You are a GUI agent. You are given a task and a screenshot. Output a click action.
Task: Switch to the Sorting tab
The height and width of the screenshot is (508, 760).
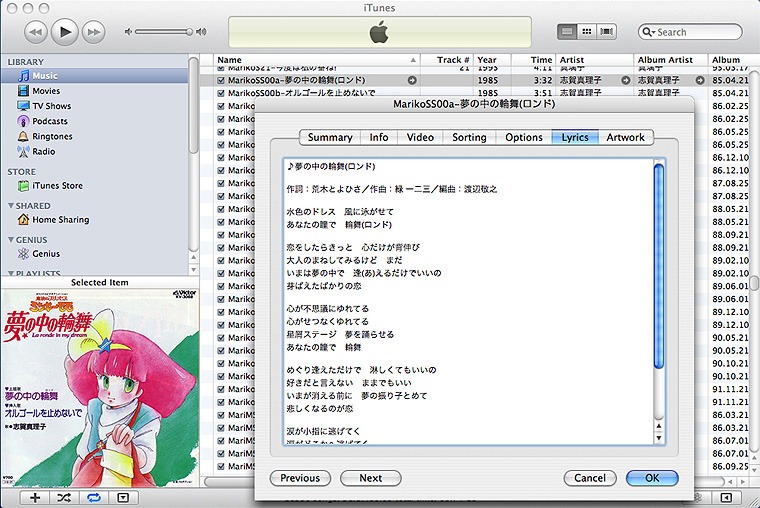(x=469, y=137)
